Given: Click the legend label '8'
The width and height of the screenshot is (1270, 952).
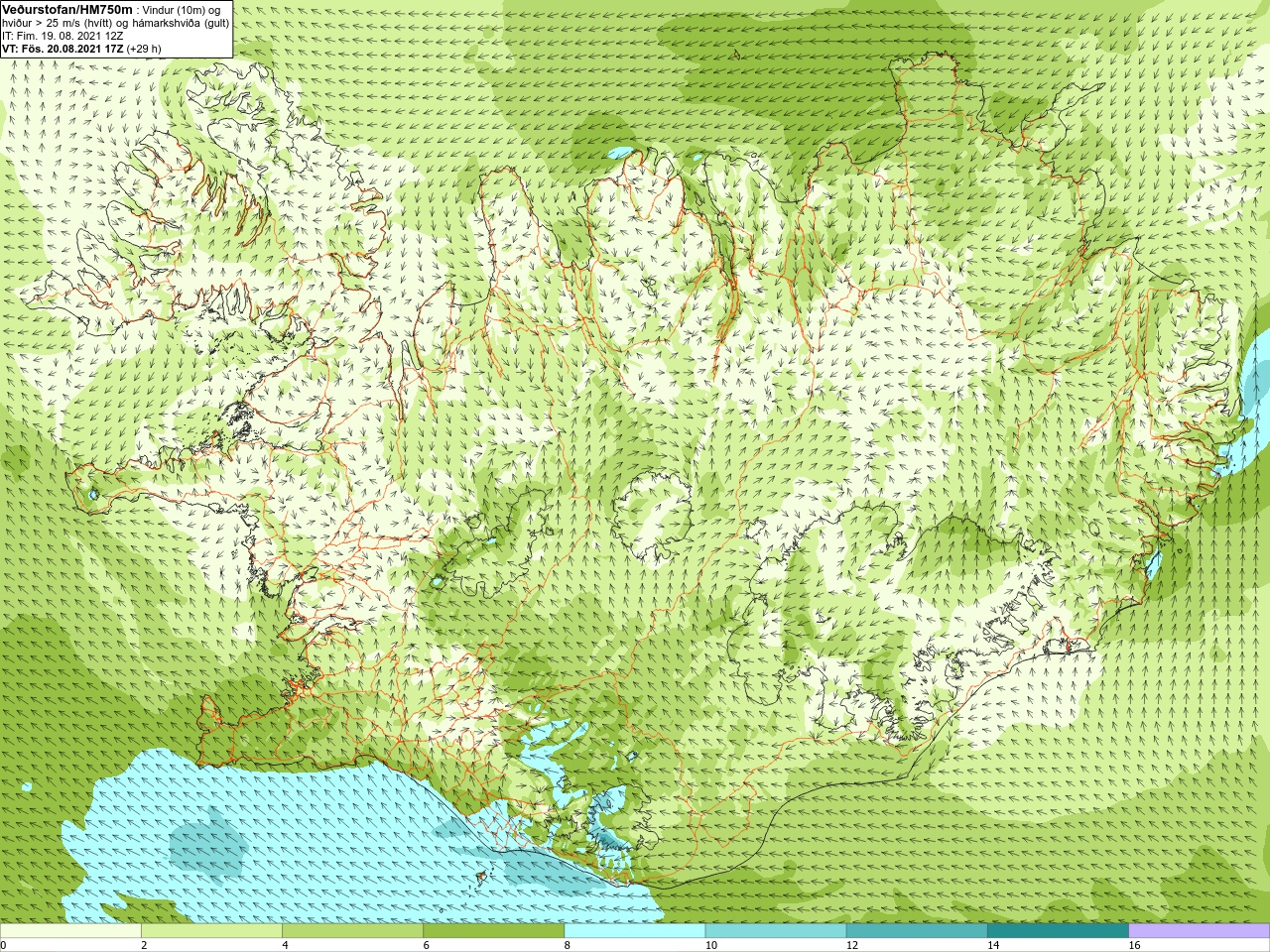Looking at the screenshot, I should click(568, 945).
